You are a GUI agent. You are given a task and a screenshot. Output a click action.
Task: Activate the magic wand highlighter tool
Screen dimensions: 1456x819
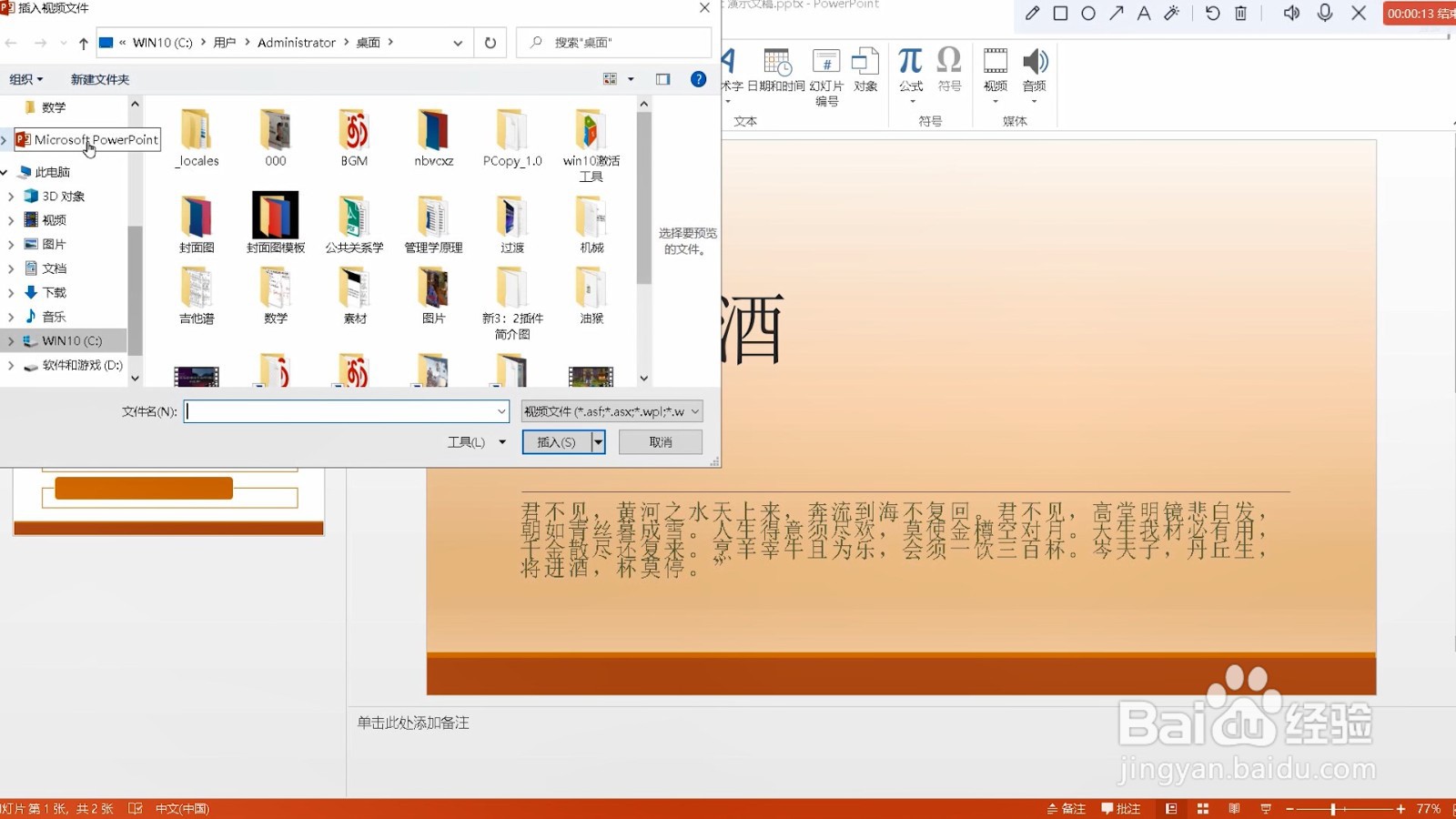tap(1172, 14)
